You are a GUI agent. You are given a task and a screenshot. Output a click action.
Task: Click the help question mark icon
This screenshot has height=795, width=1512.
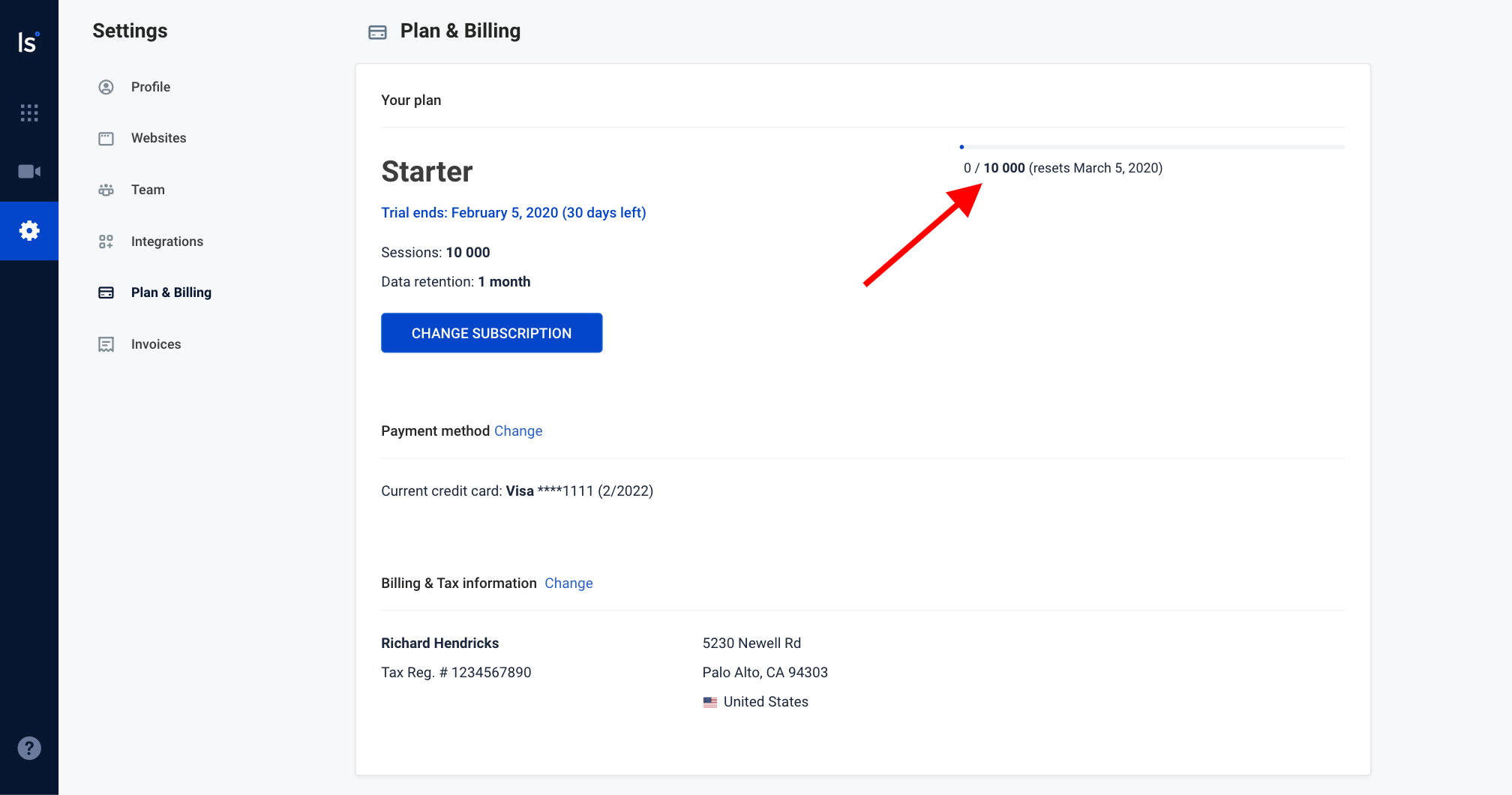(x=29, y=747)
